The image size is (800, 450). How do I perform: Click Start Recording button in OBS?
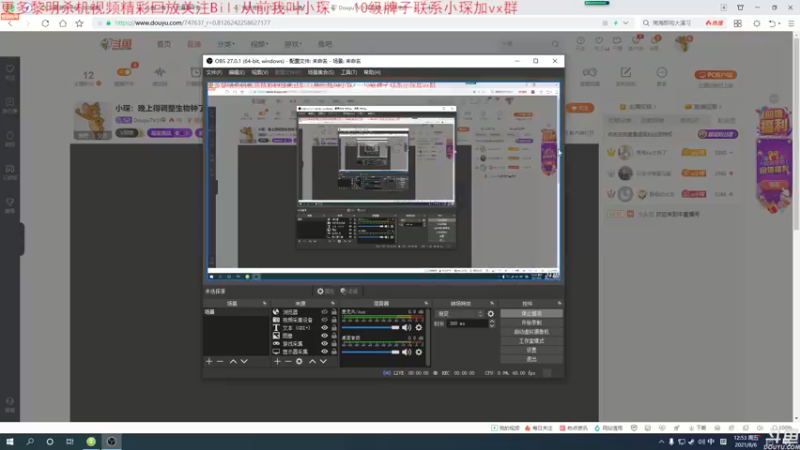(532, 323)
